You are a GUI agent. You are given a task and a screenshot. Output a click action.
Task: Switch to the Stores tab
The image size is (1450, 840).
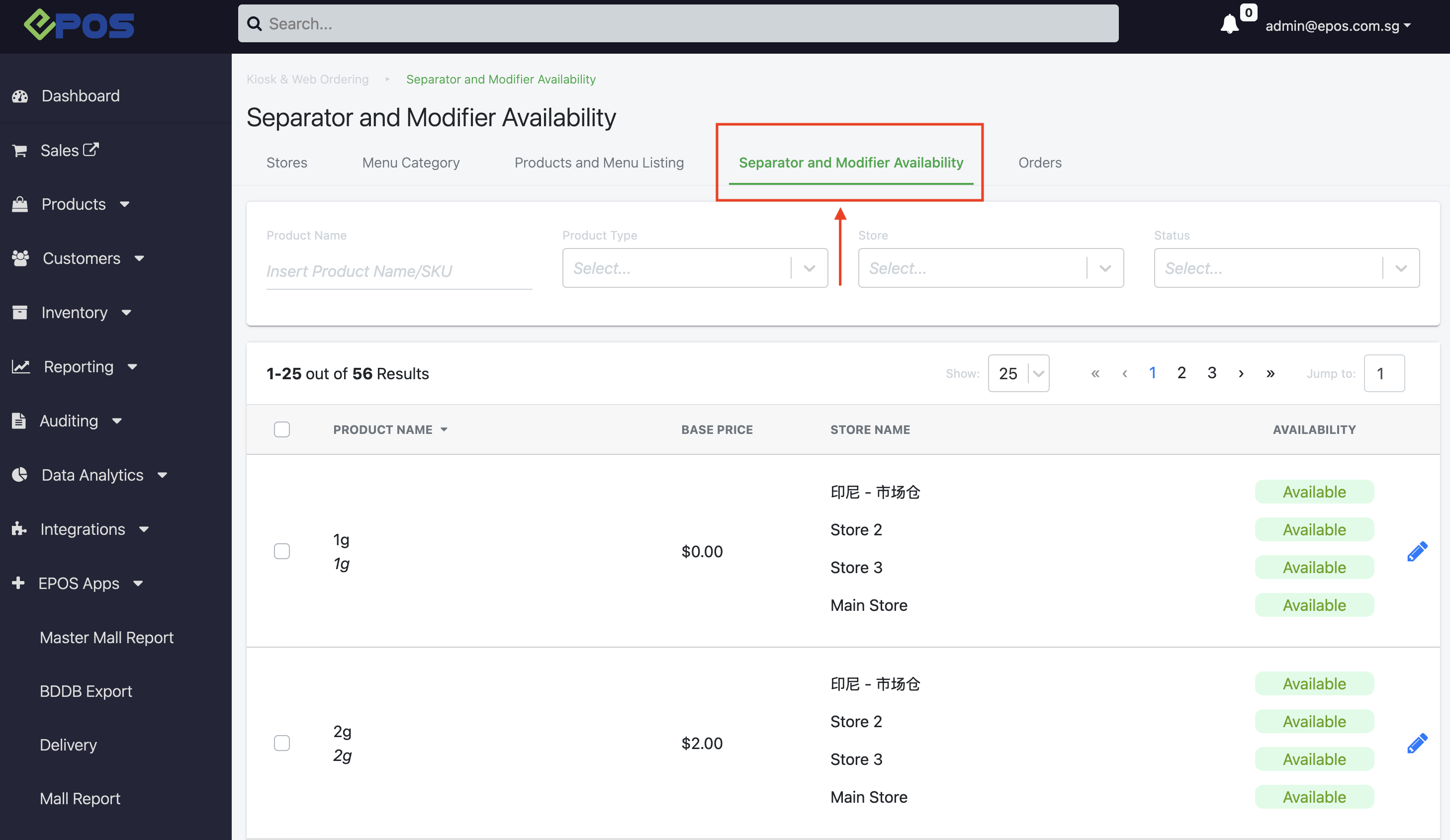coord(286,163)
